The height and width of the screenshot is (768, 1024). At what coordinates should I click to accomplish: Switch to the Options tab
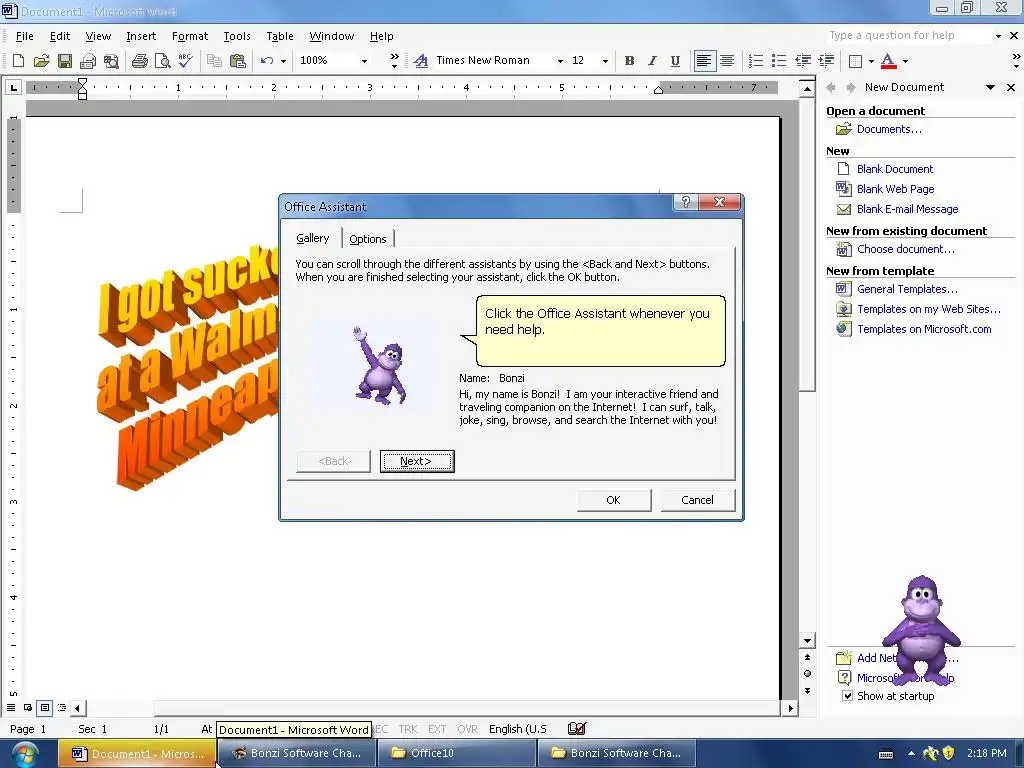click(x=368, y=239)
